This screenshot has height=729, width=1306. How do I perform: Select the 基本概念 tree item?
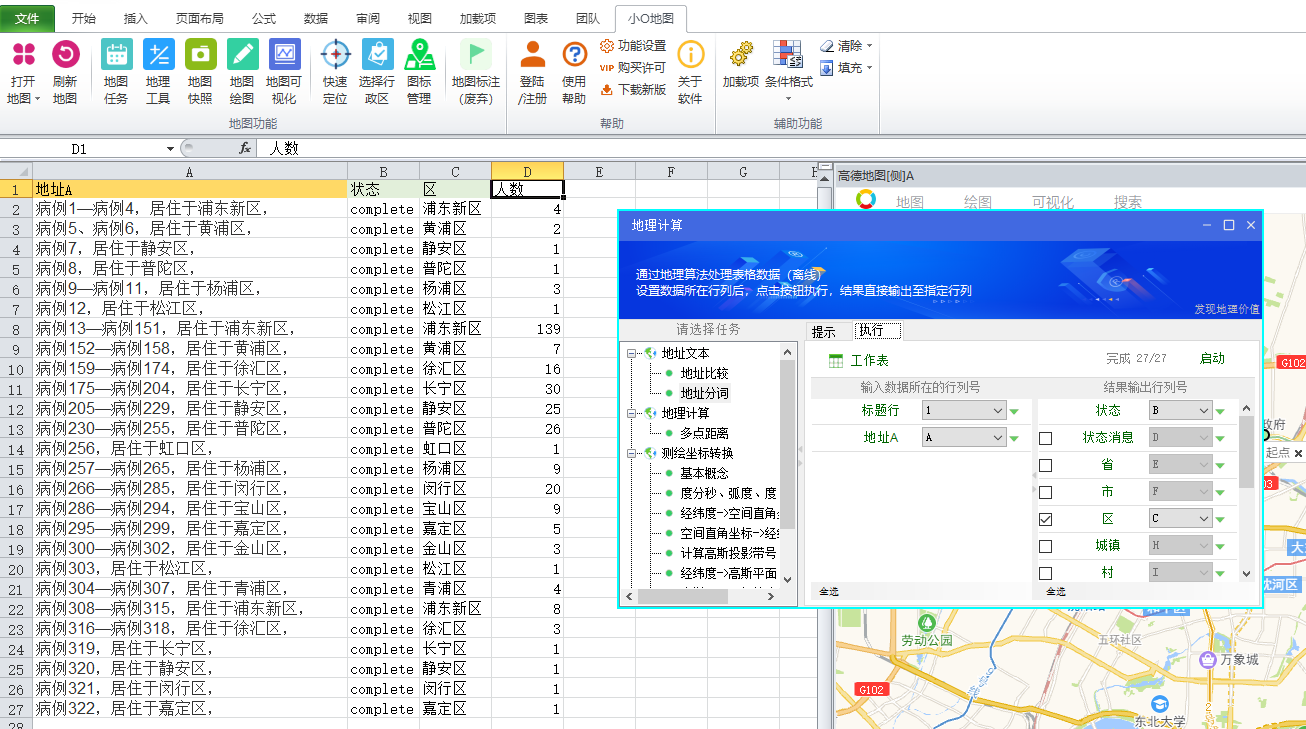[705, 473]
